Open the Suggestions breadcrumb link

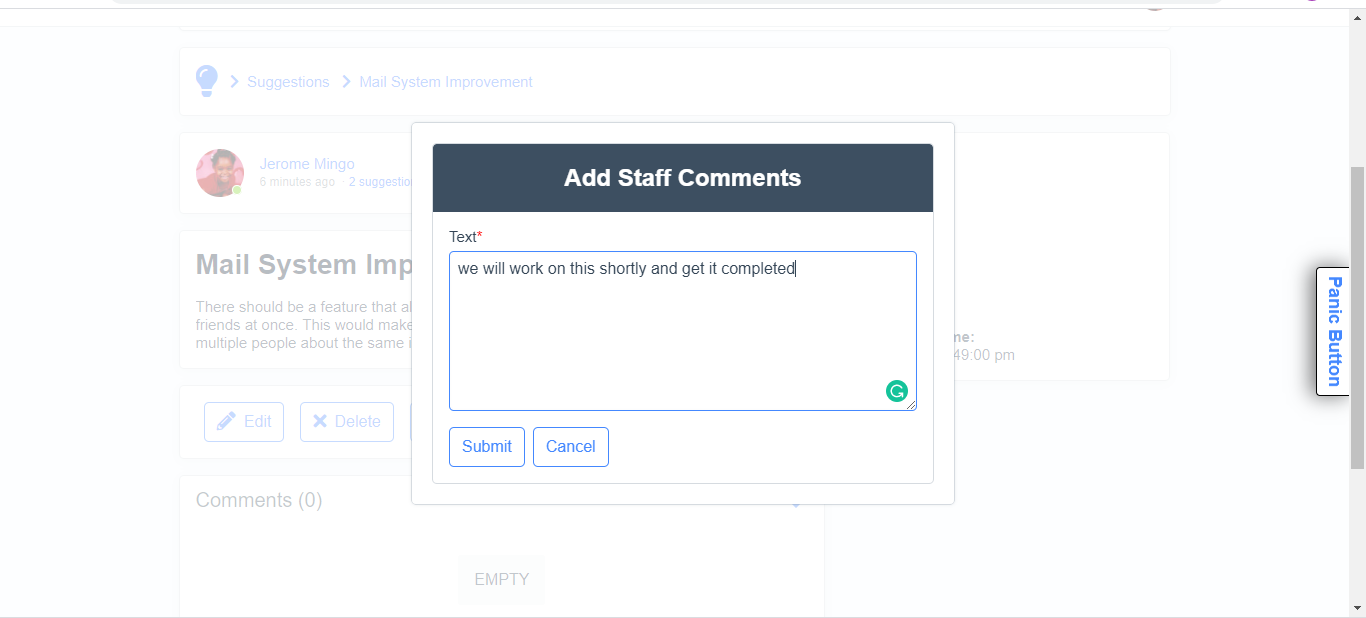tap(288, 82)
